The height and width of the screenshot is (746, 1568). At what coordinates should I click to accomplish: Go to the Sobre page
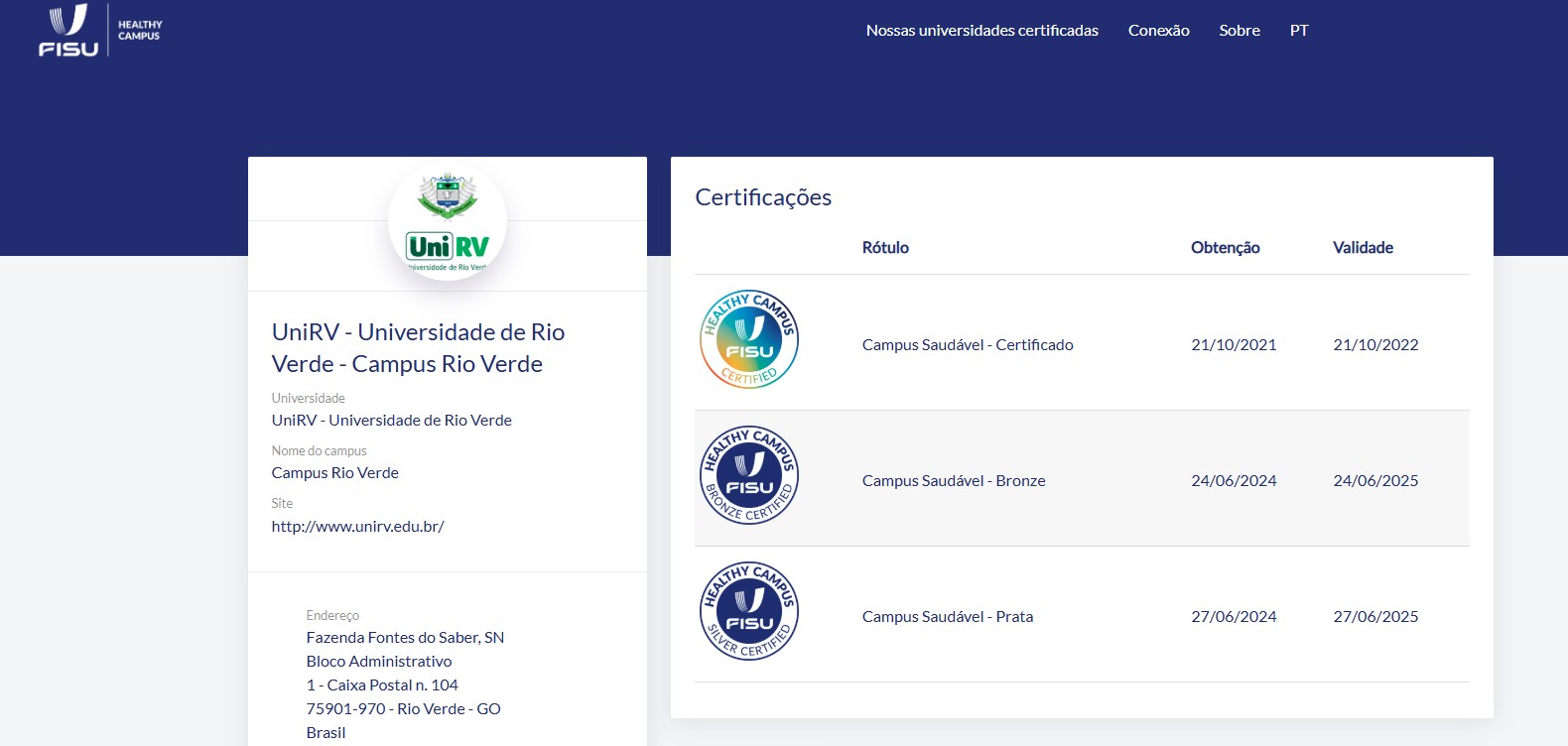[x=1240, y=31]
